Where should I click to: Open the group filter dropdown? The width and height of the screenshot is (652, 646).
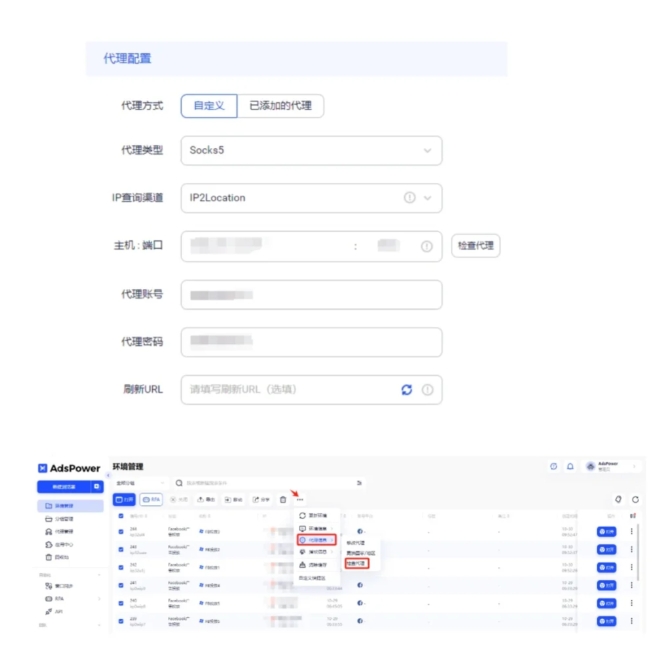tap(140, 483)
